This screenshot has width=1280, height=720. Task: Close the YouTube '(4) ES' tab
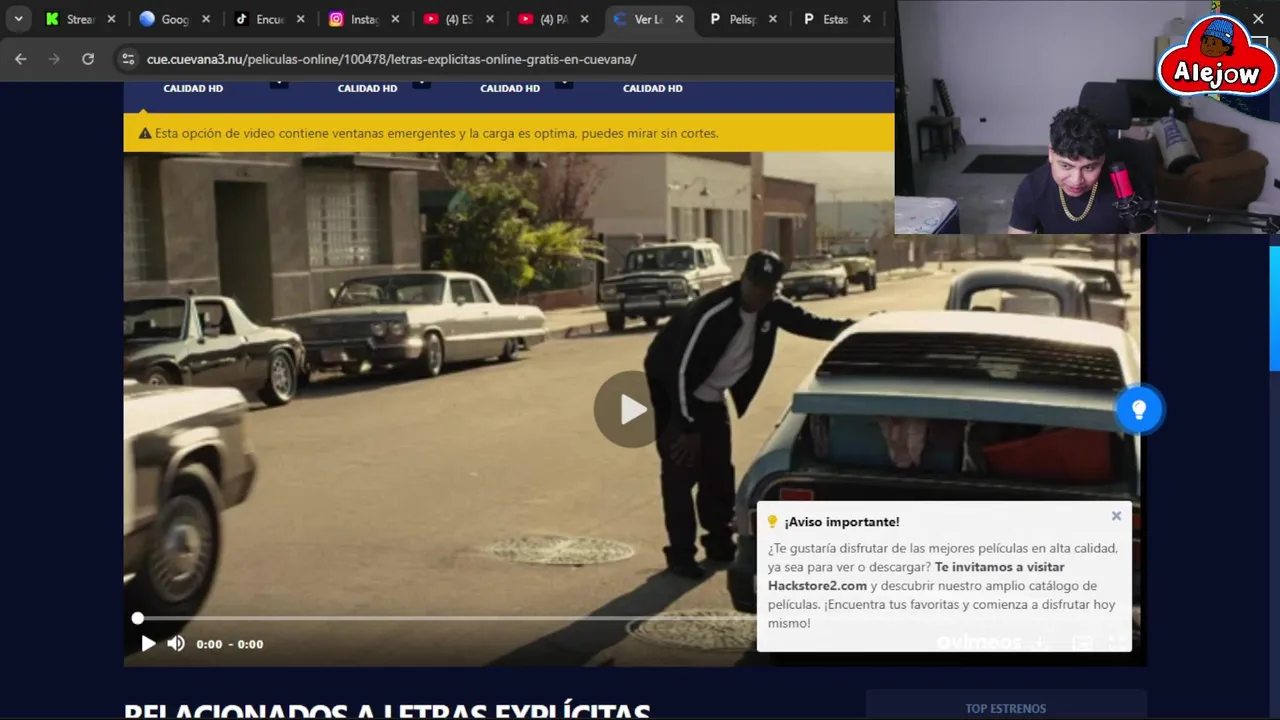click(489, 19)
